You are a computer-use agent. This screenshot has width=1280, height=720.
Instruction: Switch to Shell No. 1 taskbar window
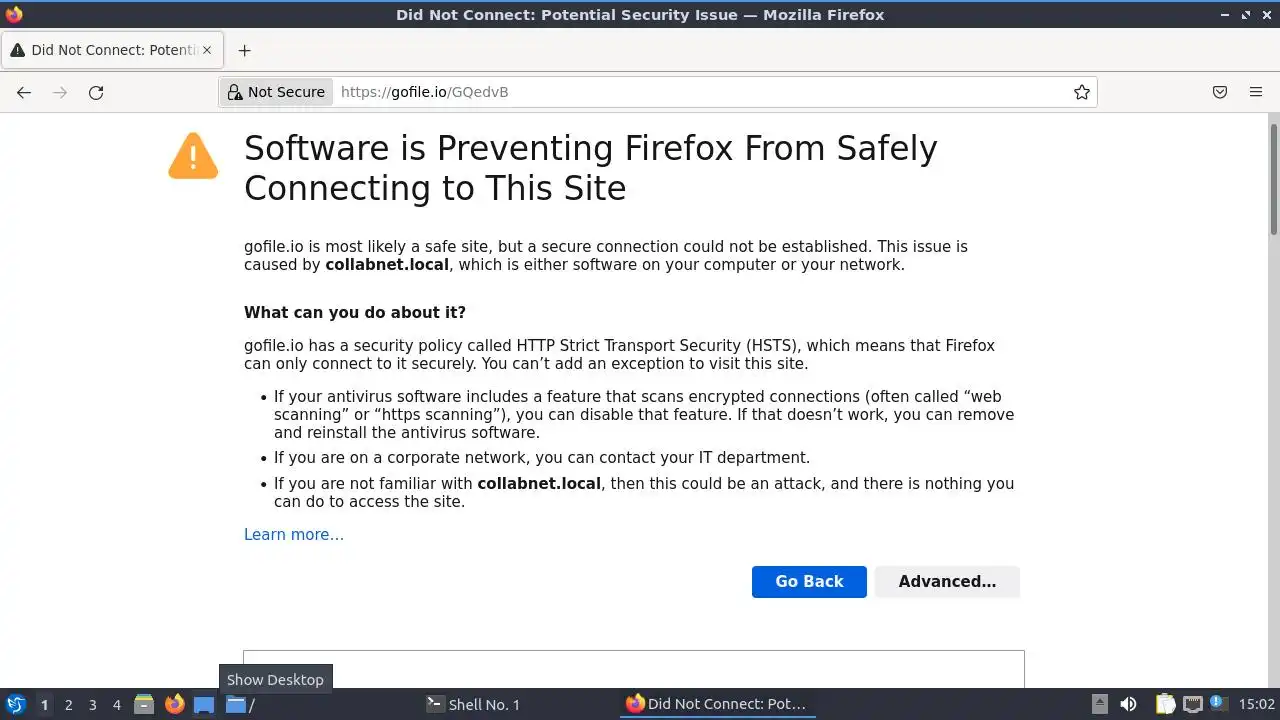coord(474,704)
